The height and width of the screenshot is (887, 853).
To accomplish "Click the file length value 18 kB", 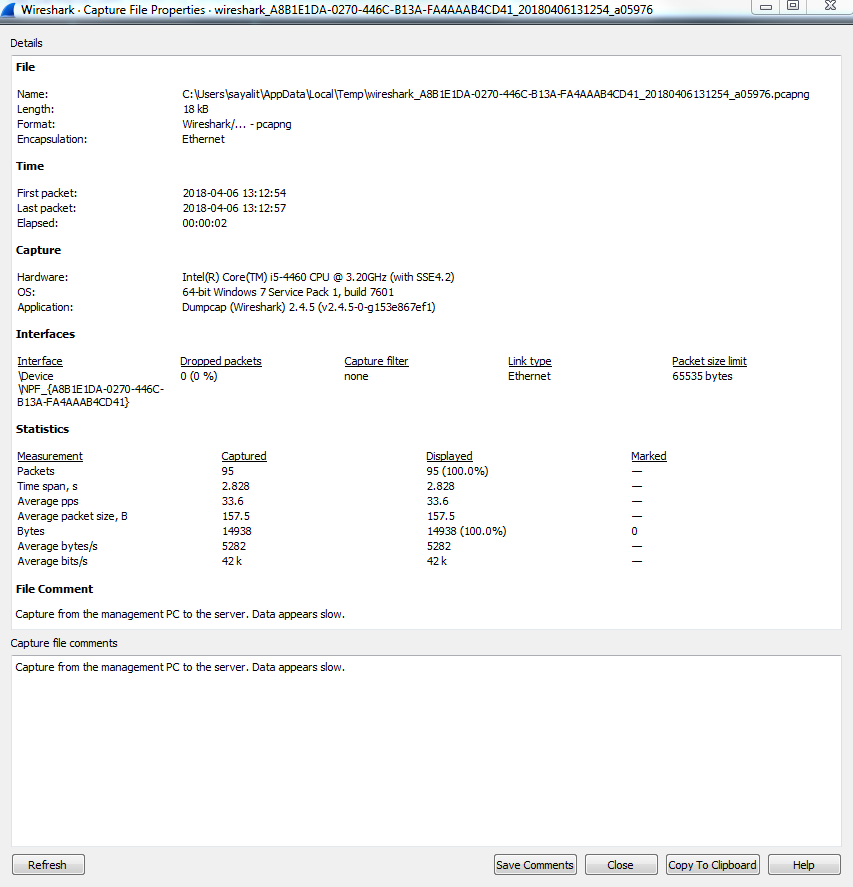I will [196, 109].
